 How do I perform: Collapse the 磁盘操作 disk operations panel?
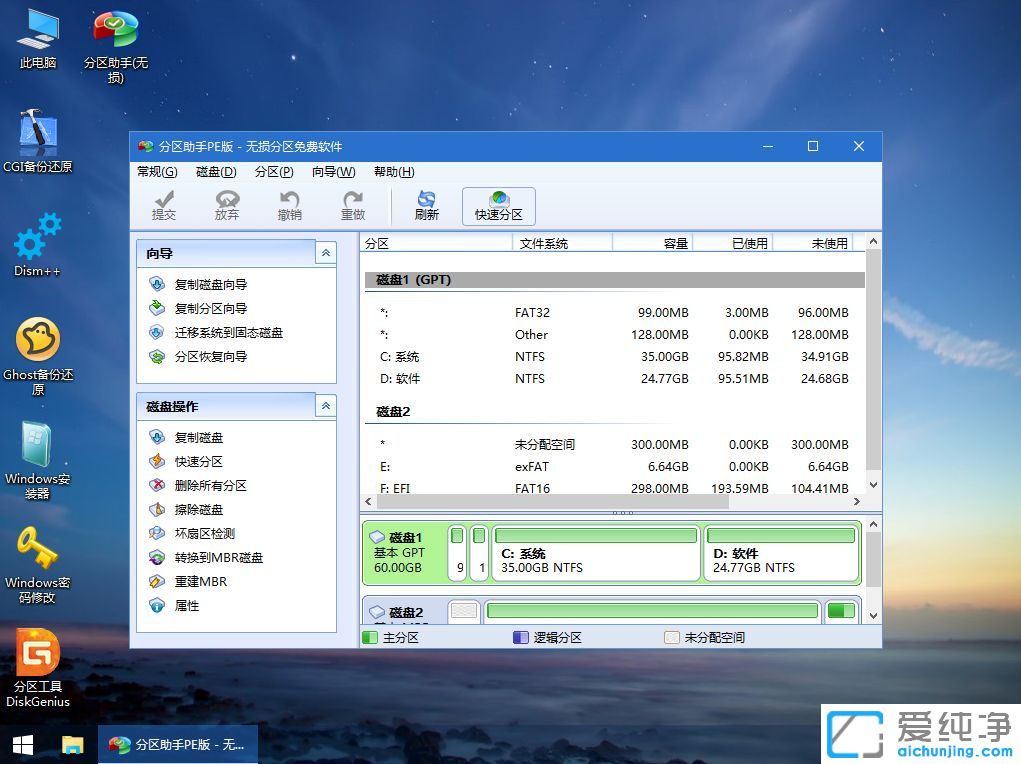325,406
